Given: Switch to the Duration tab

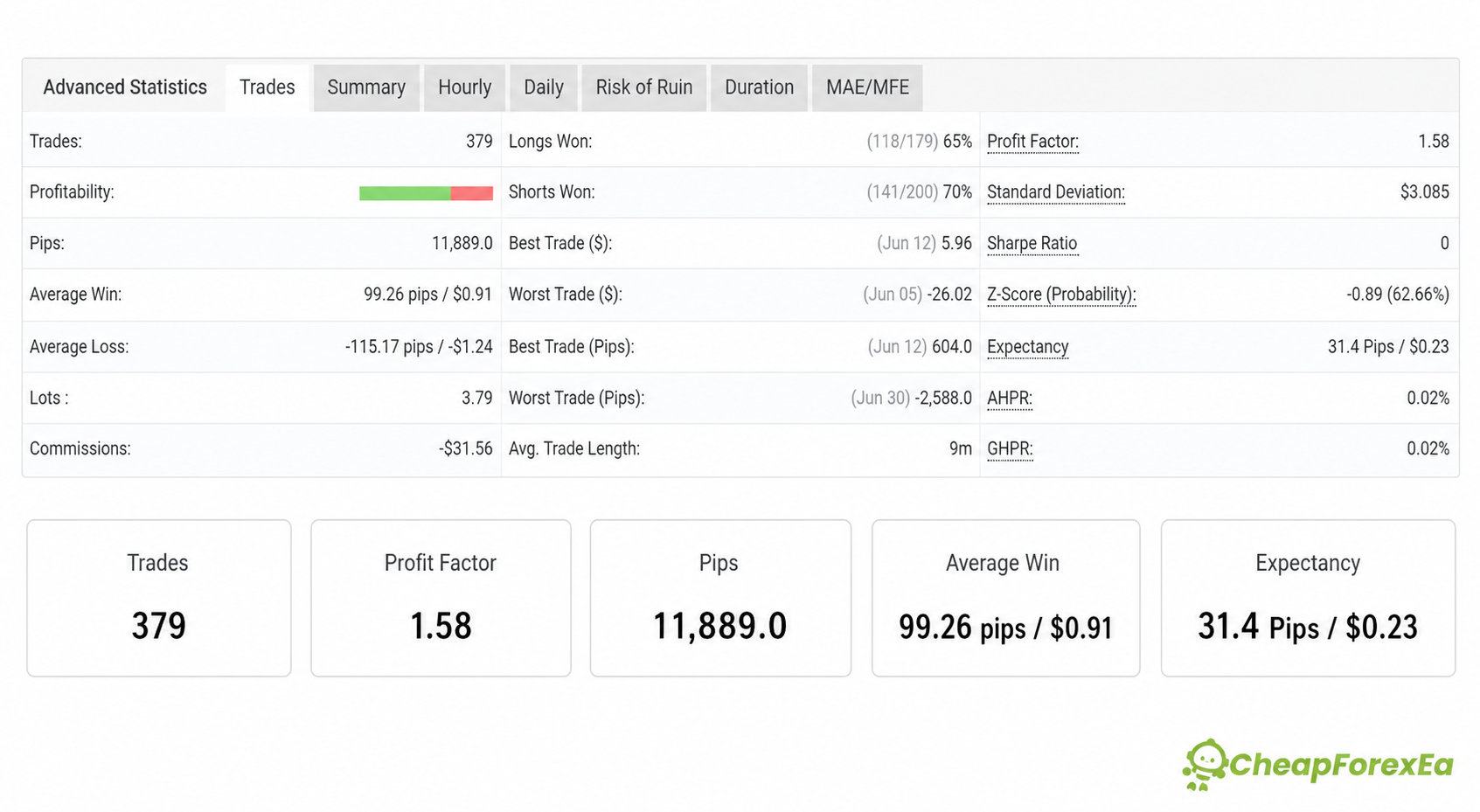Looking at the screenshot, I should [759, 87].
